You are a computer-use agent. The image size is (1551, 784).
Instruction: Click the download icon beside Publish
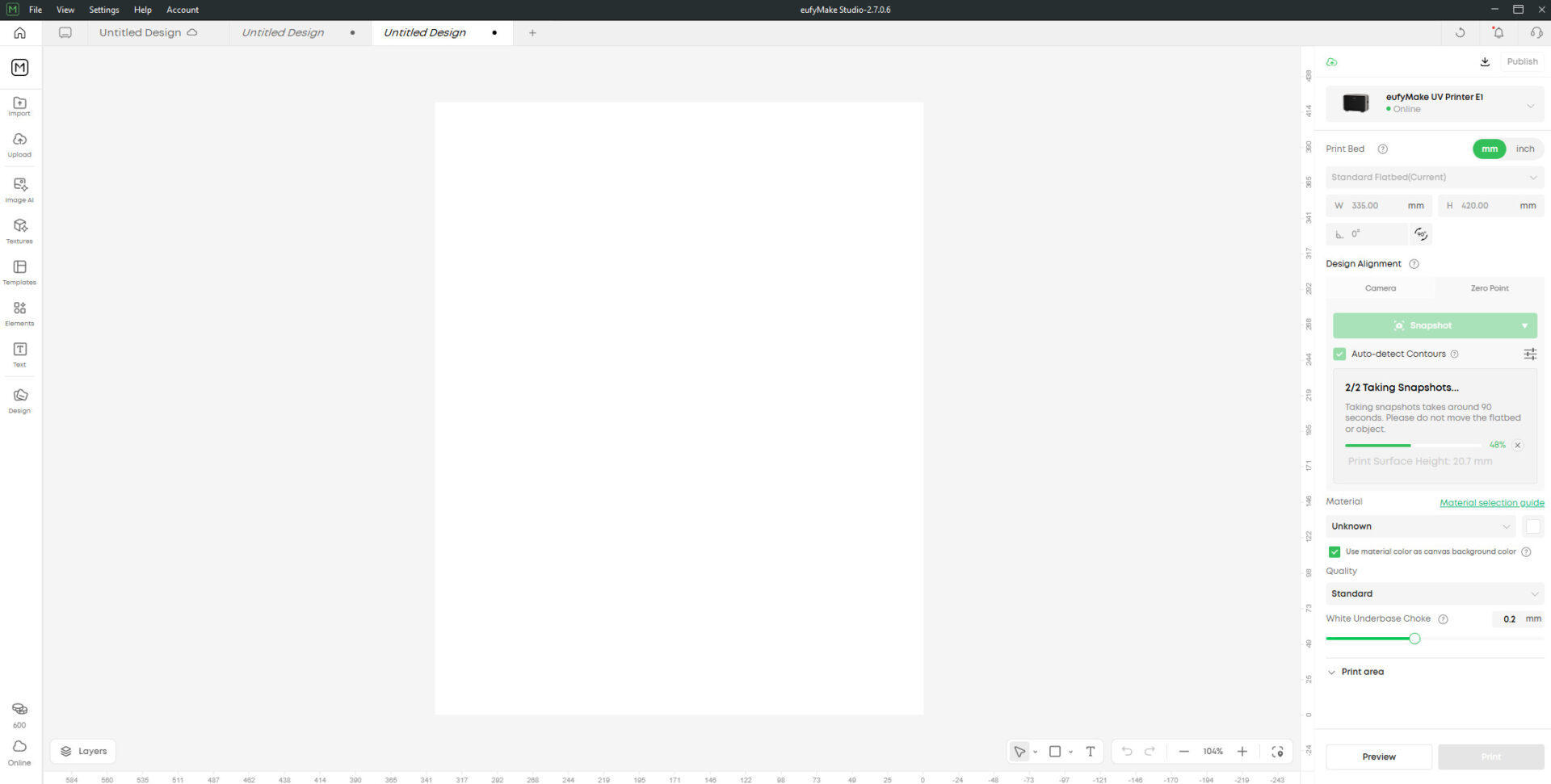click(1485, 62)
